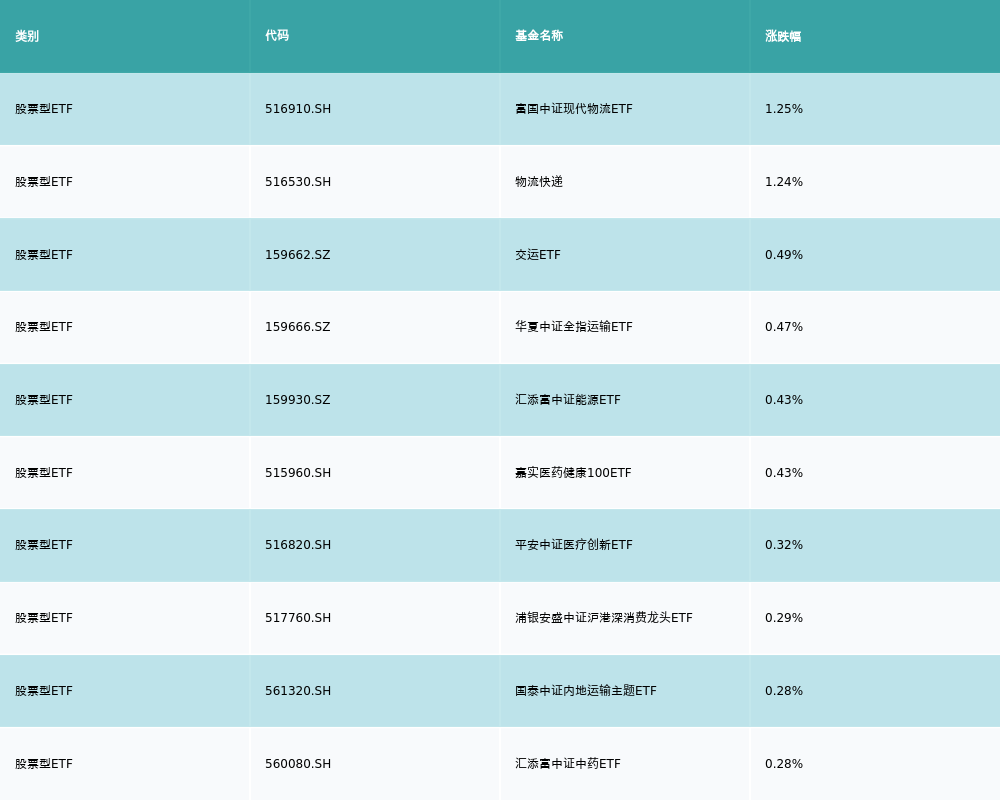
Task: Click 股票型ETF in the 159666.SZ row
Action: (44, 327)
